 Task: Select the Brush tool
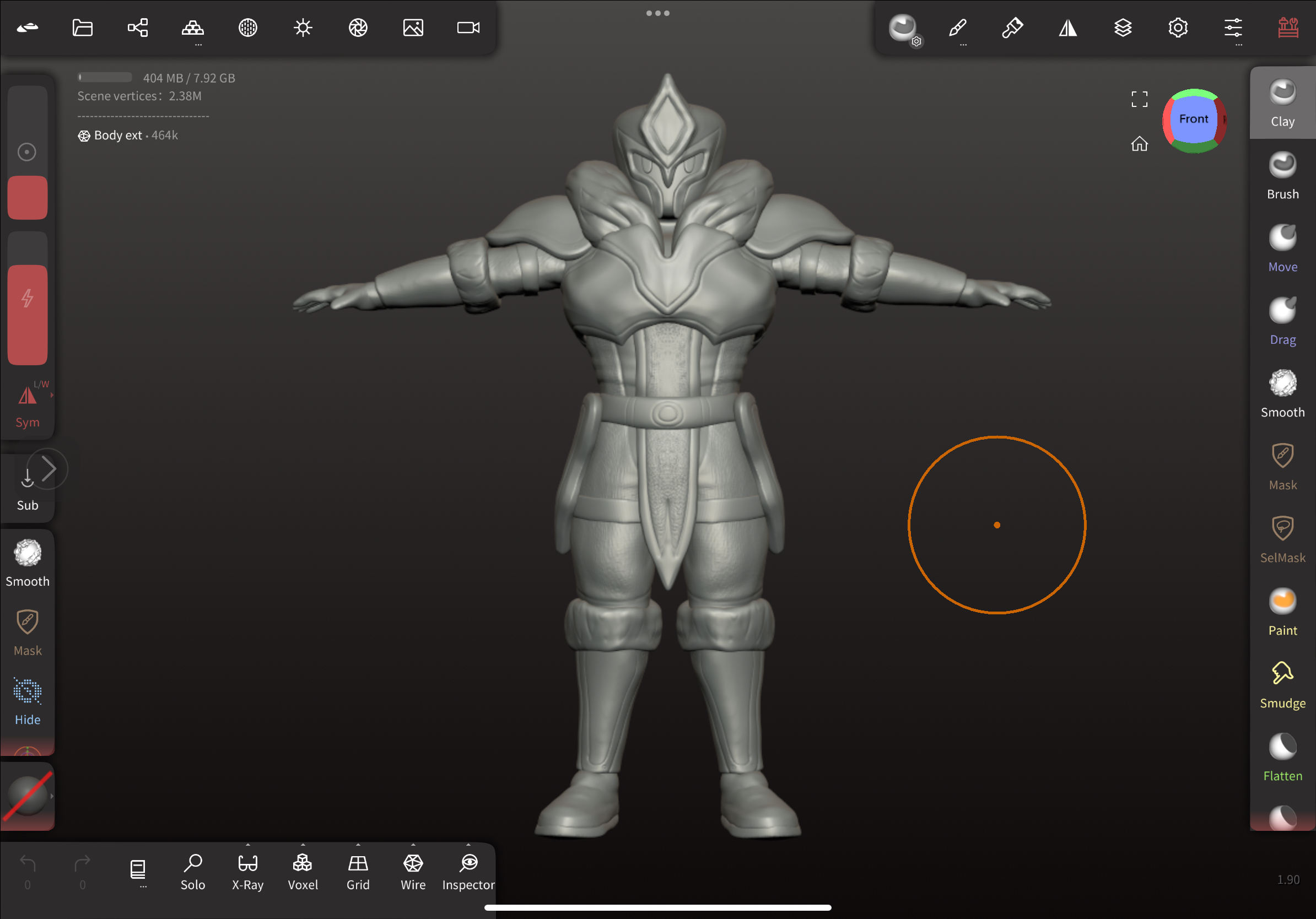[x=1283, y=176]
